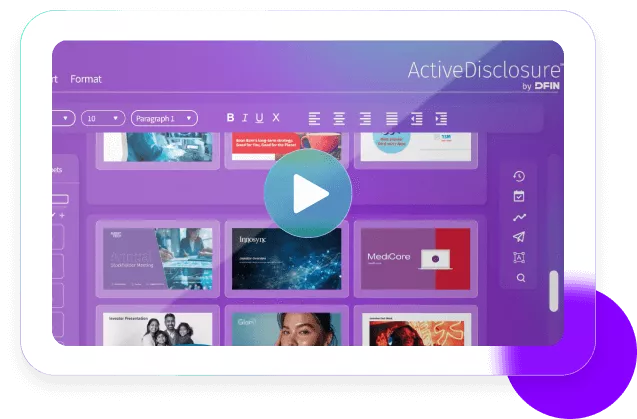Select the Investor Presentation family thumbnail

(158, 329)
